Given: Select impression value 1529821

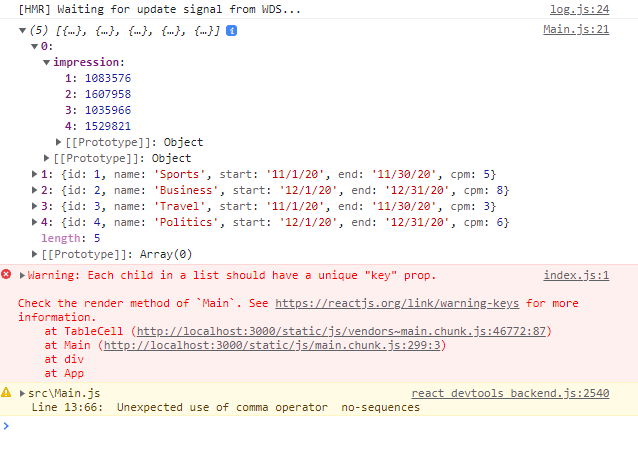Looking at the screenshot, I should point(108,126).
